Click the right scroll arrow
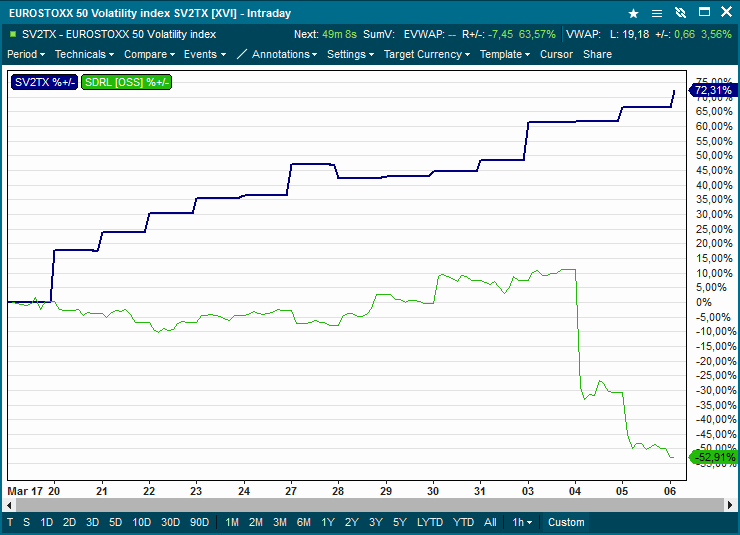 click(730, 505)
